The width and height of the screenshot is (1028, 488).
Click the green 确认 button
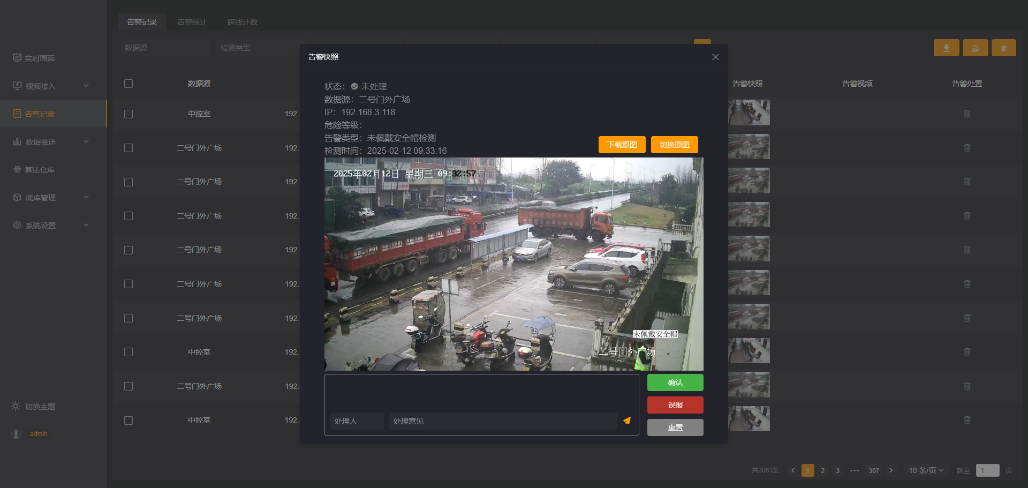(x=675, y=382)
